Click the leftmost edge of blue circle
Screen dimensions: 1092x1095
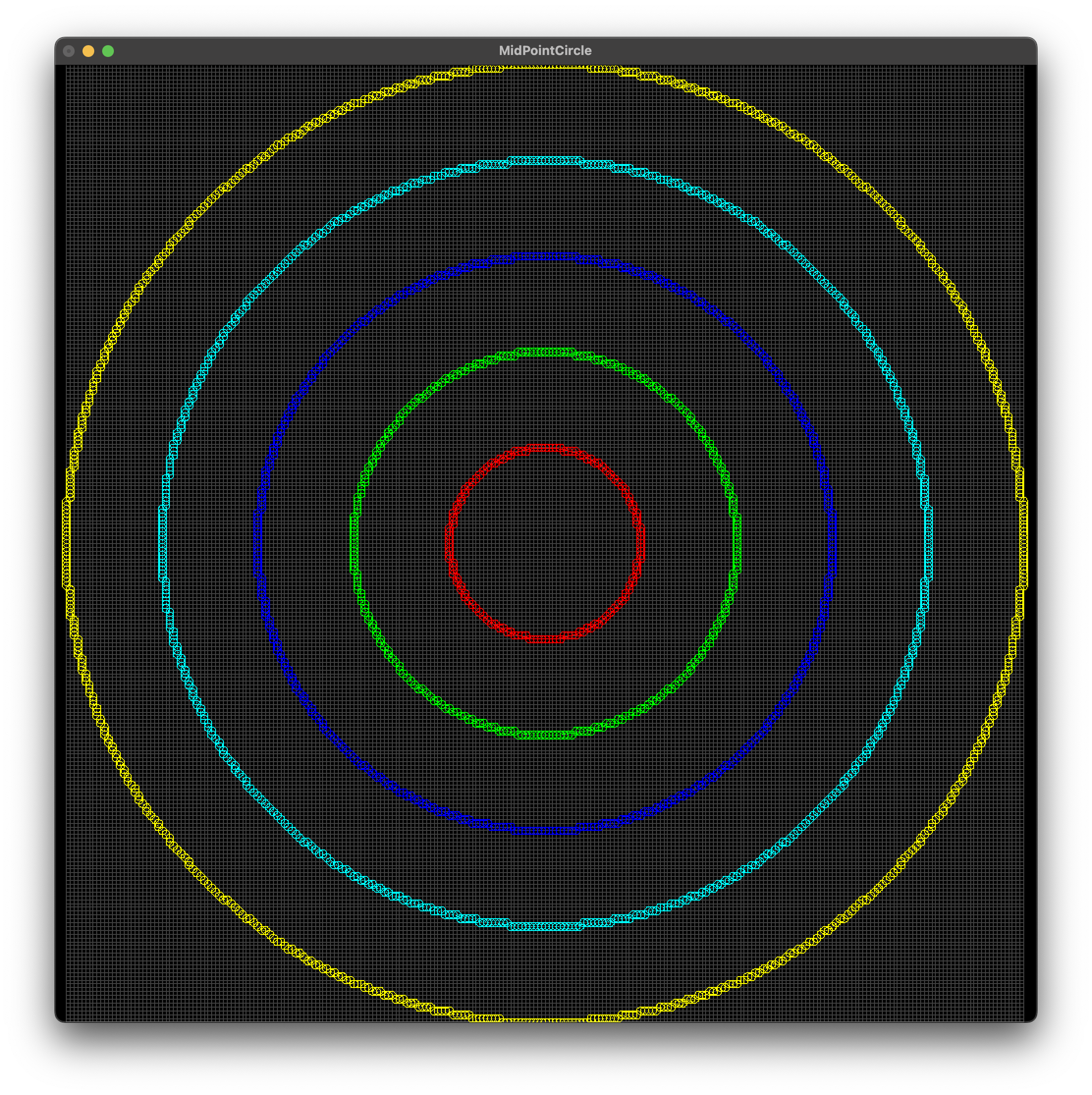tap(258, 544)
